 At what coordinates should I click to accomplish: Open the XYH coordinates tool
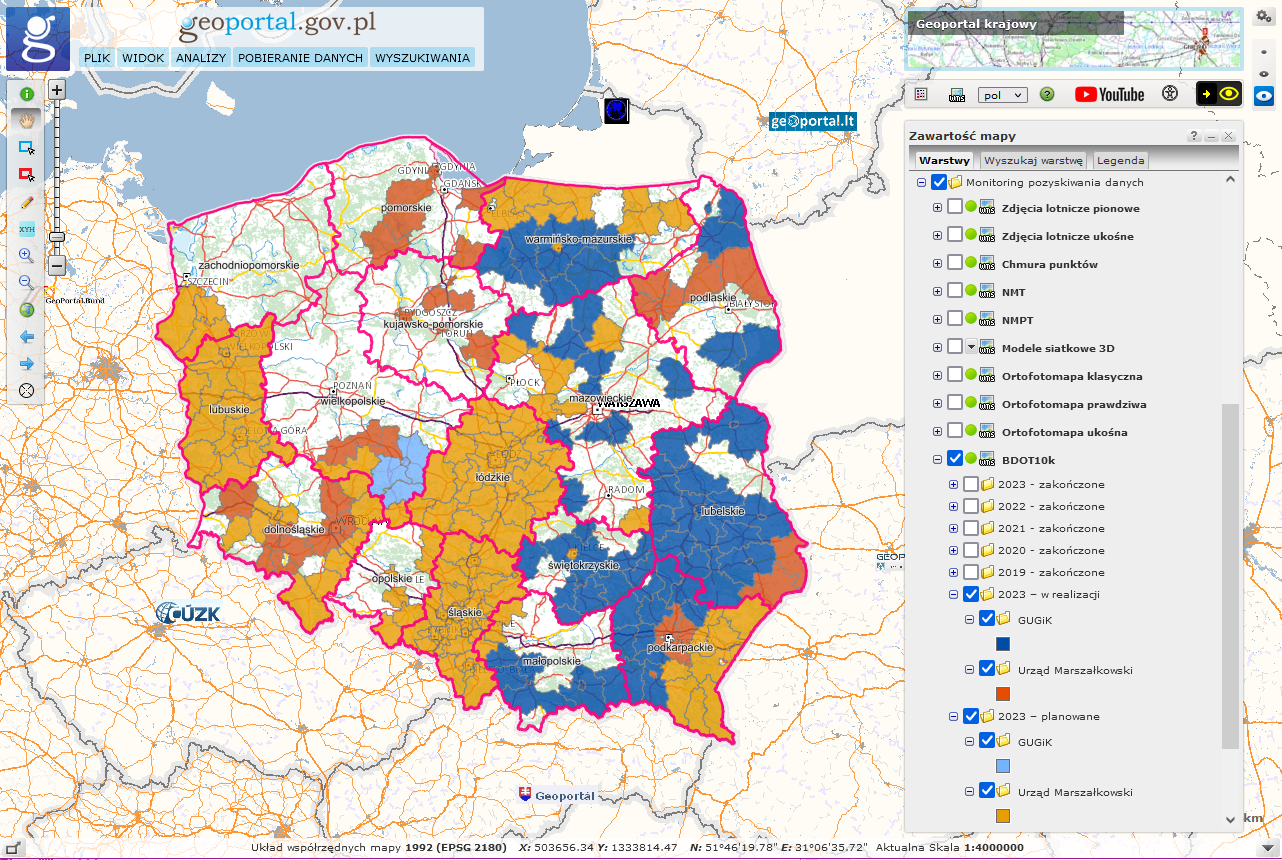click(x=27, y=229)
